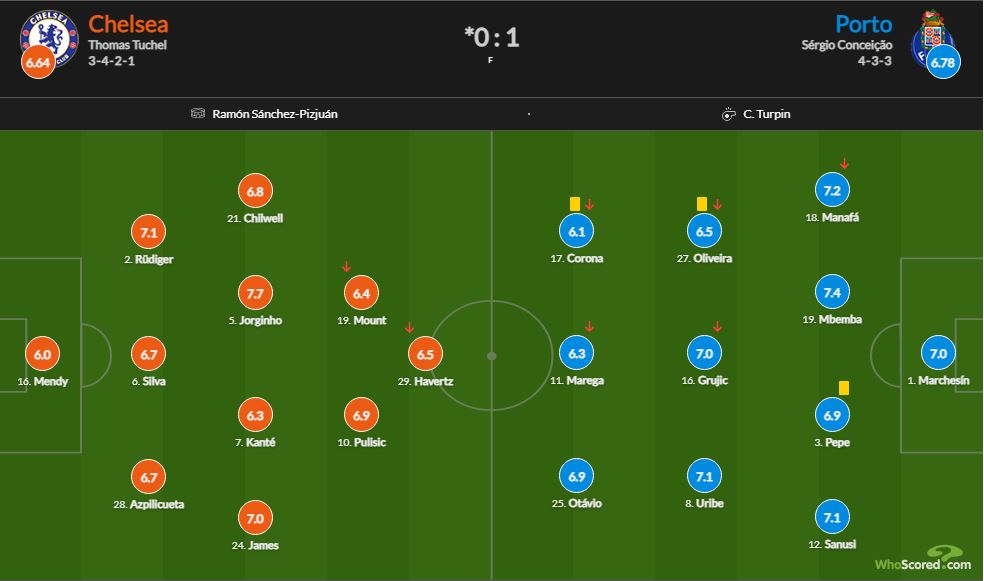Click Pepe's yellow card icon

[843, 388]
